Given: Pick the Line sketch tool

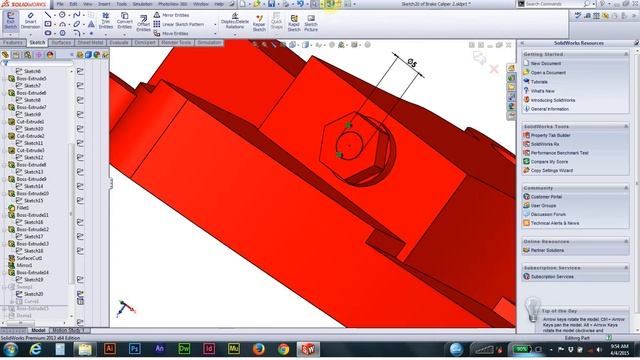Looking at the screenshot, I should 48,15.
